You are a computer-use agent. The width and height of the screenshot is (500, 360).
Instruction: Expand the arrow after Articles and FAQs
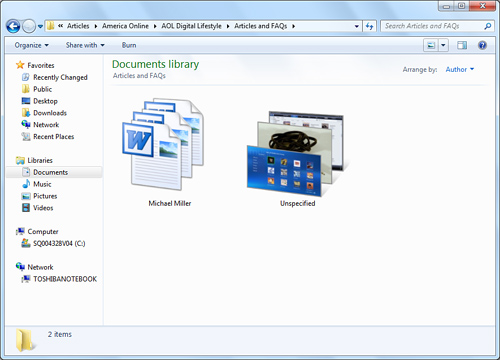click(x=293, y=26)
